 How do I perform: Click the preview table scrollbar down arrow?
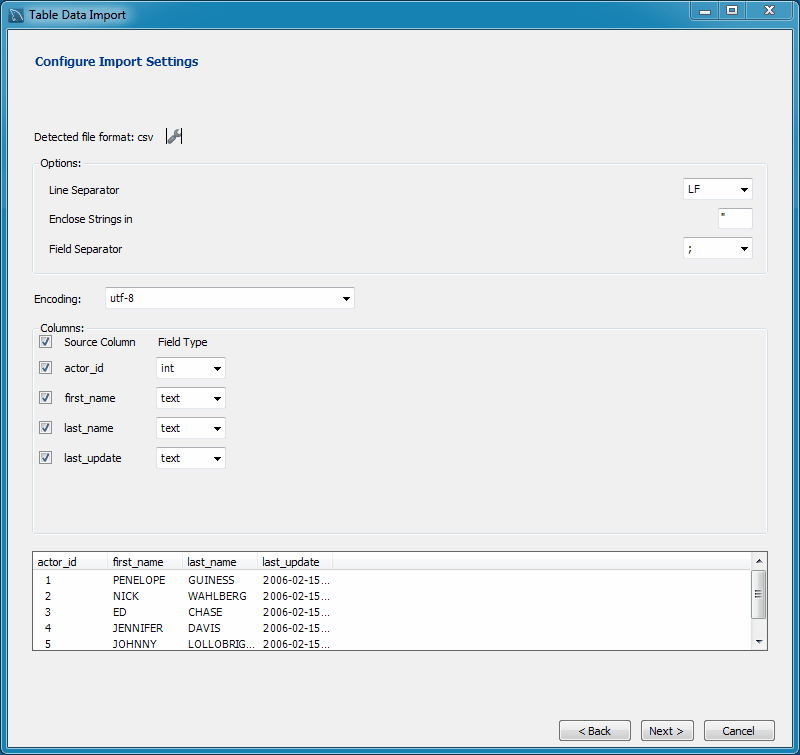click(x=758, y=644)
